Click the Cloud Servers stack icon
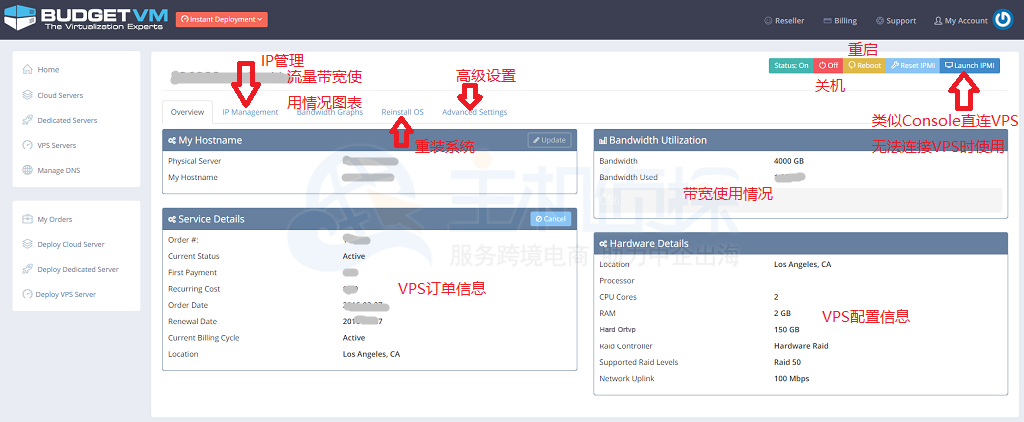Viewport: 1024px width, 422px height. (27, 95)
